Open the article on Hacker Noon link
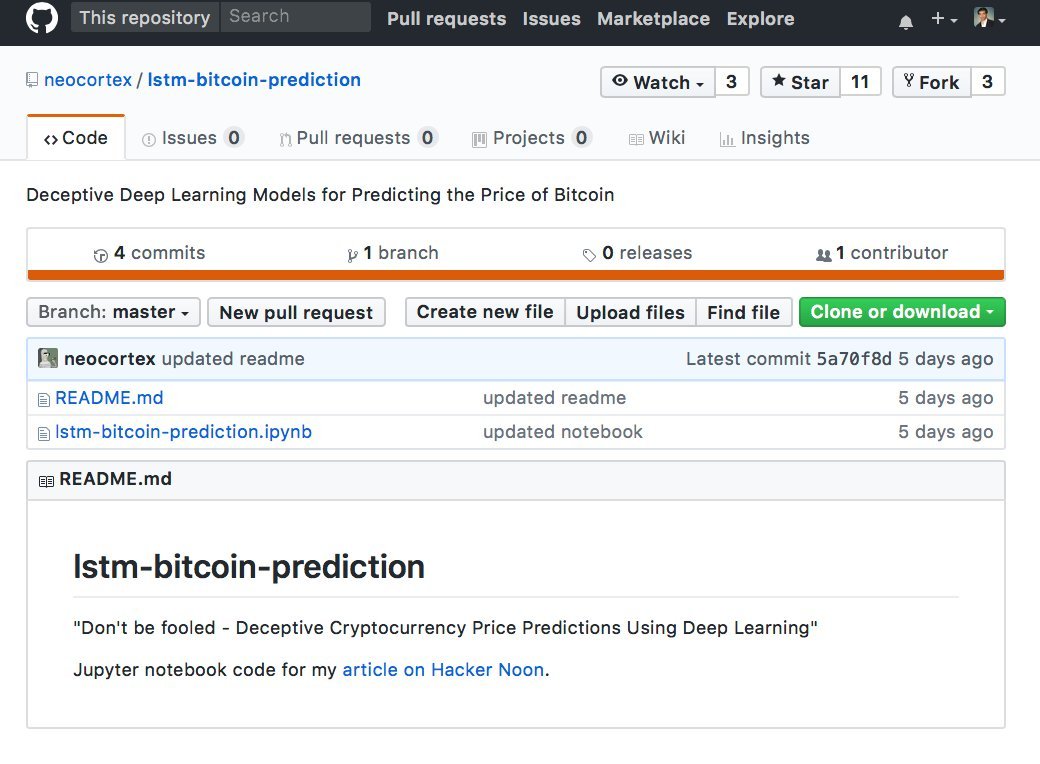The image size is (1040, 764). (443, 670)
